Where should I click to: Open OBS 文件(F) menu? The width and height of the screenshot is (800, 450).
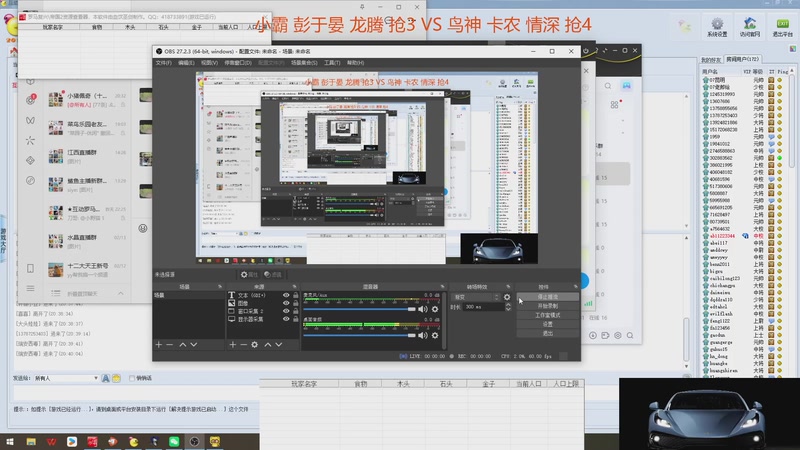[163, 63]
